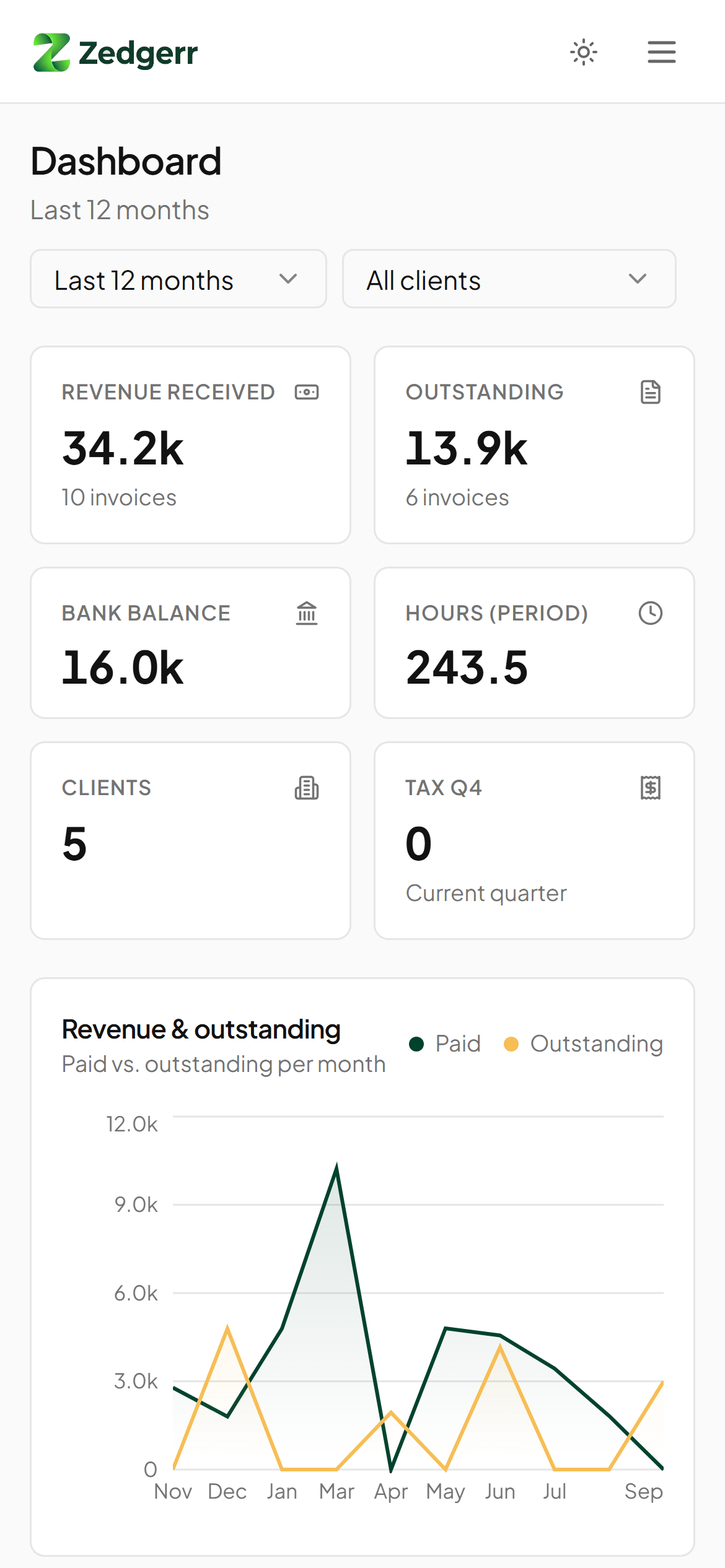Click the building icon on Clients card
This screenshot has width=725, height=1568.
[x=307, y=788]
